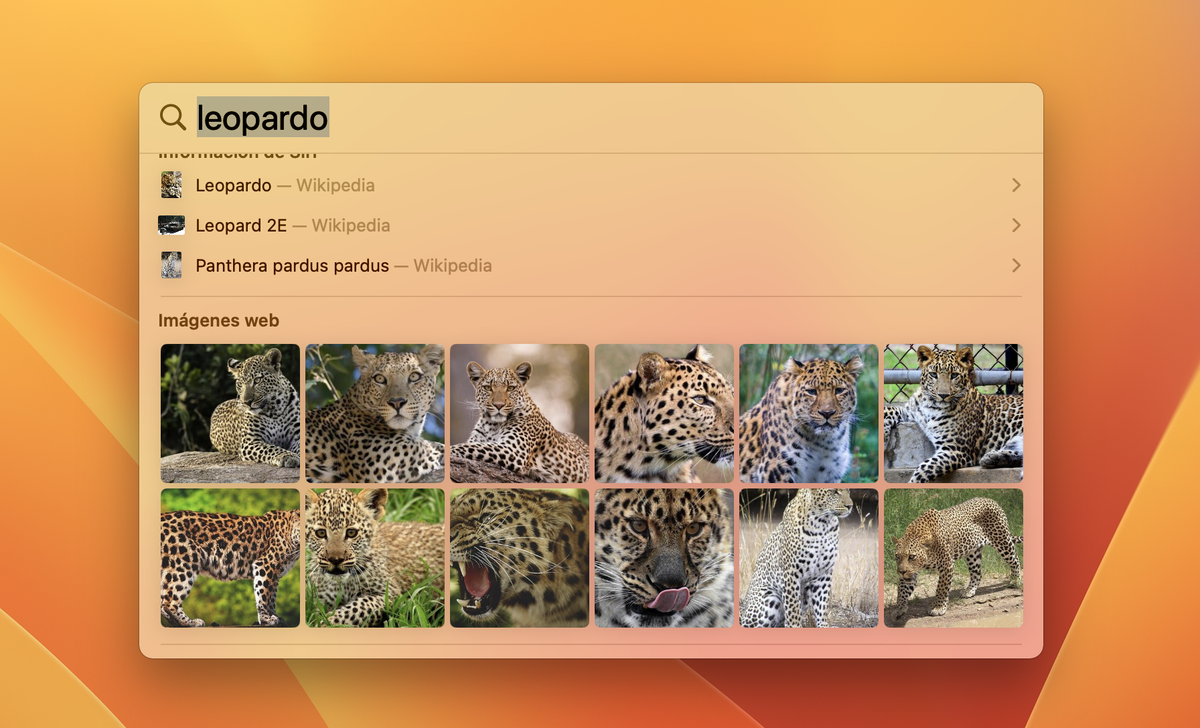Open the leopard licking its nose image
This screenshot has height=728, width=1200.
click(664, 558)
